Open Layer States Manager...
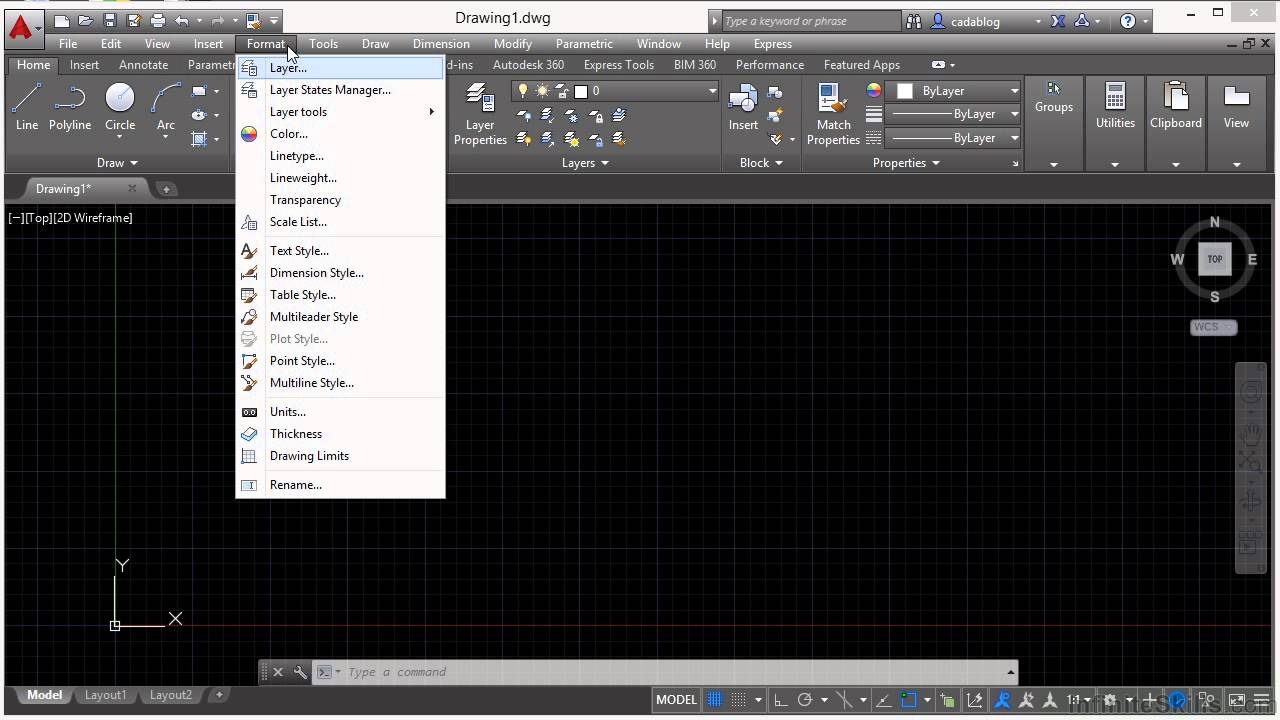The height and width of the screenshot is (720, 1280). tap(340, 90)
